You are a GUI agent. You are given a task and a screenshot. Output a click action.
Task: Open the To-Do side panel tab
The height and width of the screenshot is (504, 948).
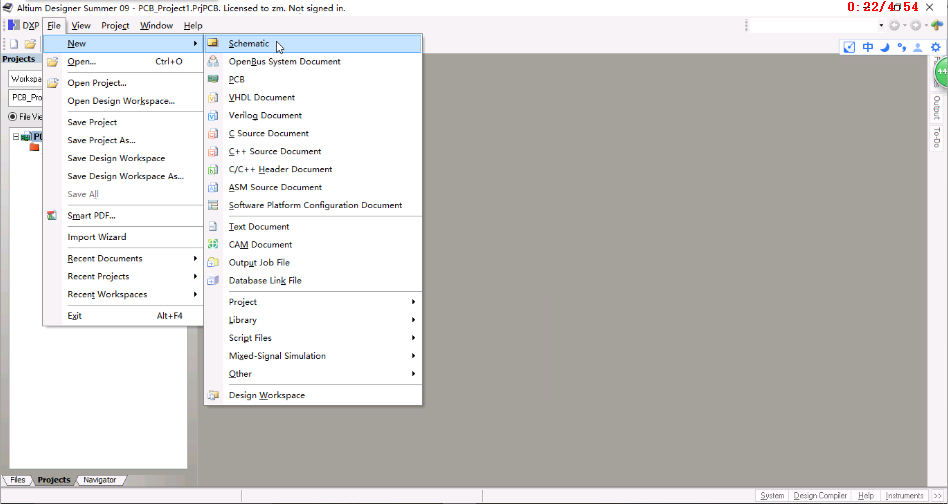[937, 137]
